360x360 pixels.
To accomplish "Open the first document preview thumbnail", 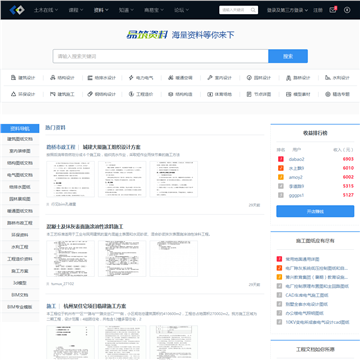I will (70, 179).
